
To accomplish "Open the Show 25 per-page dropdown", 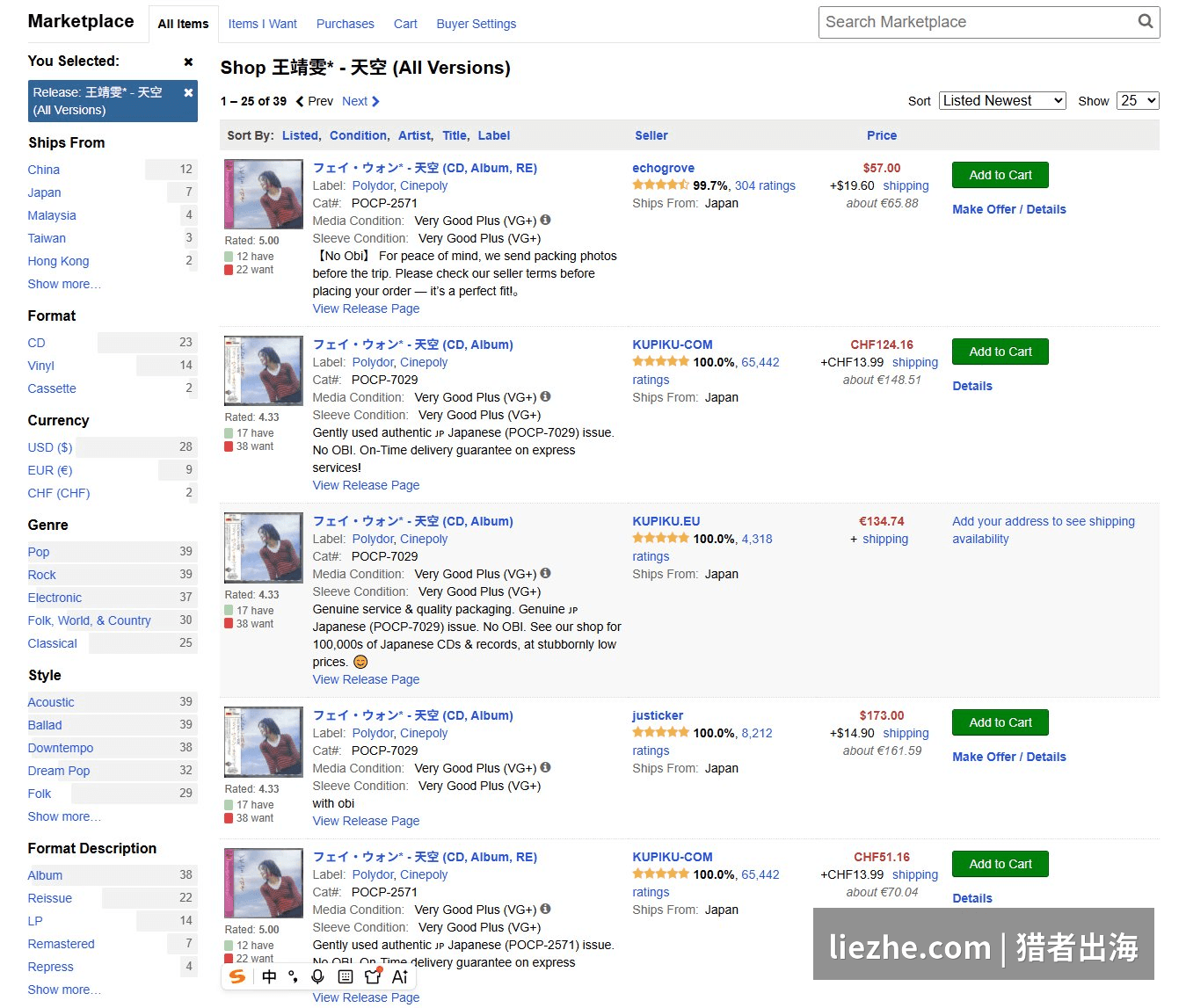I will click(1138, 101).
